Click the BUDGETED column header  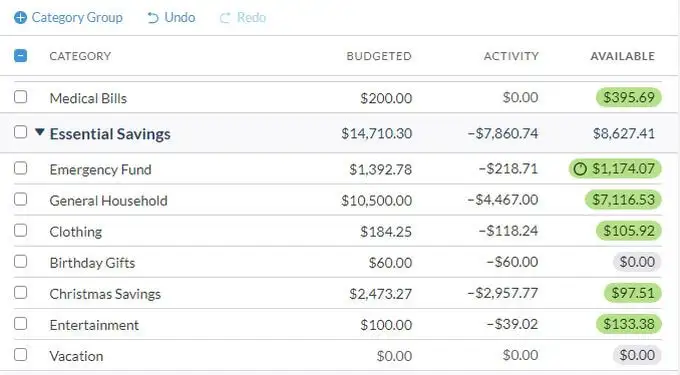click(379, 56)
